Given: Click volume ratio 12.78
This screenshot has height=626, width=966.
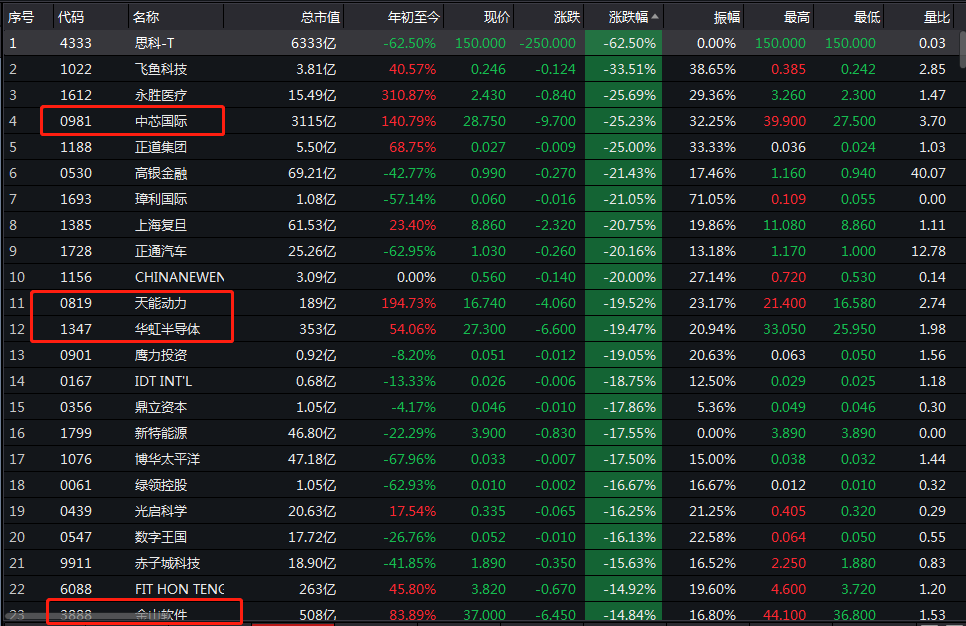Looking at the screenshot, I should [x=928, y=251].
